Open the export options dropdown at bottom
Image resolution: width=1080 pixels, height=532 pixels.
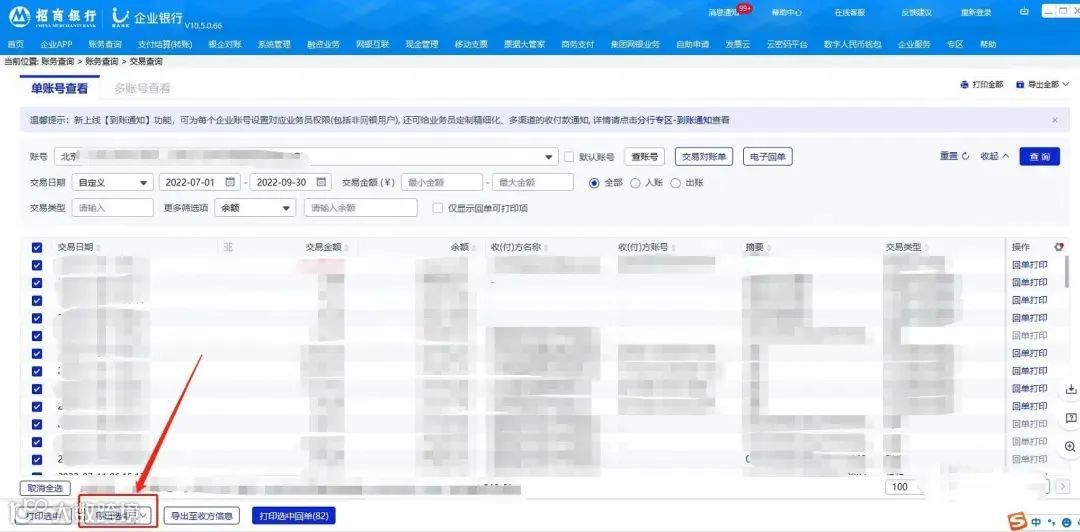click(118, 514)
